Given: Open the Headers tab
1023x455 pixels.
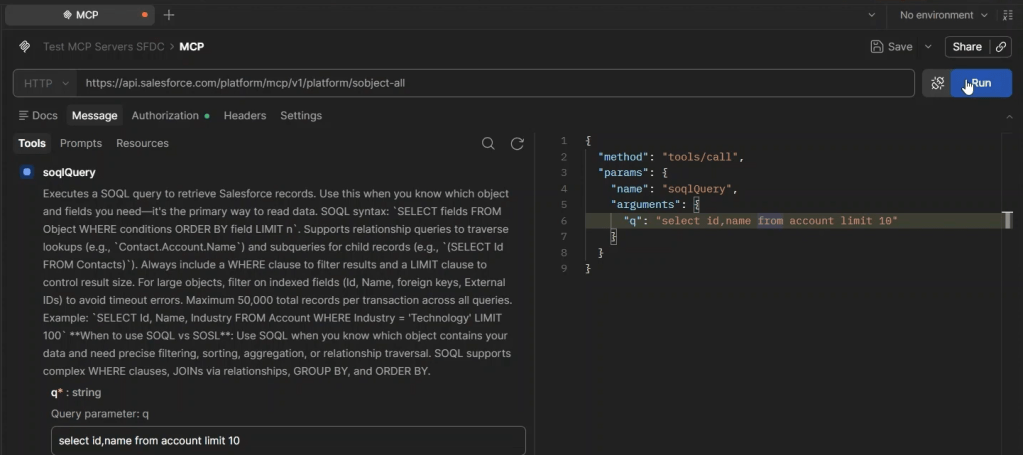Looking at the screenshot, I should pyautogui.click(x=245, y=116).
